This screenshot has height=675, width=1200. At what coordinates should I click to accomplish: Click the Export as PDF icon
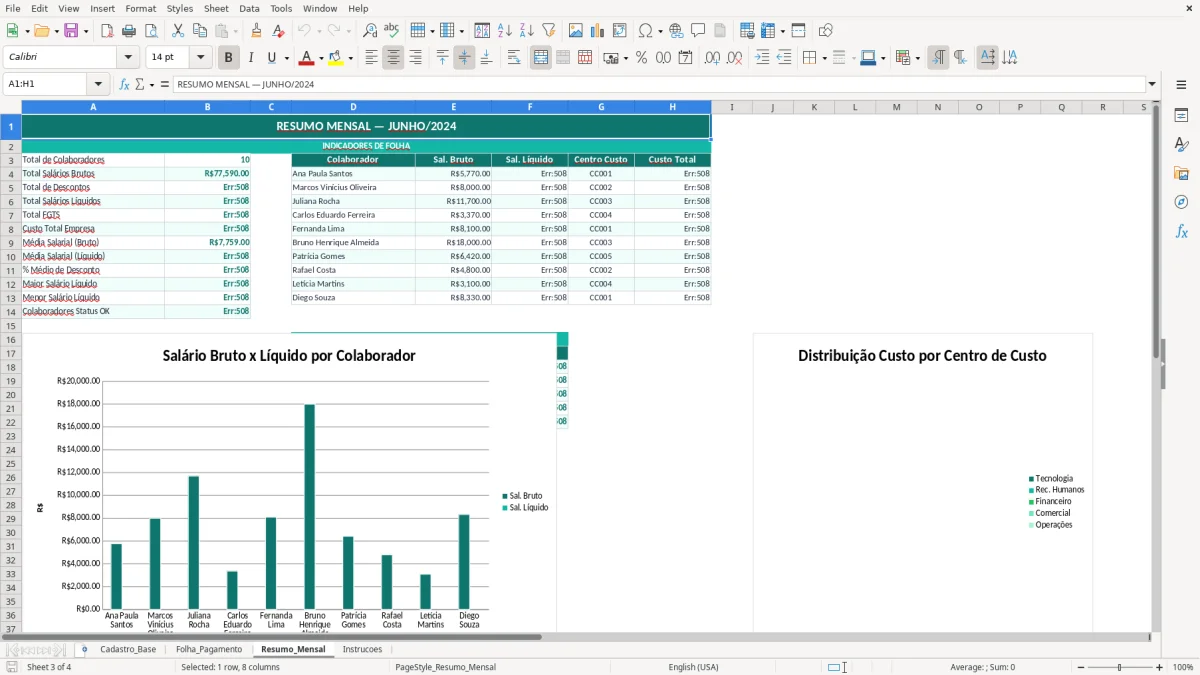click(107, 31)
